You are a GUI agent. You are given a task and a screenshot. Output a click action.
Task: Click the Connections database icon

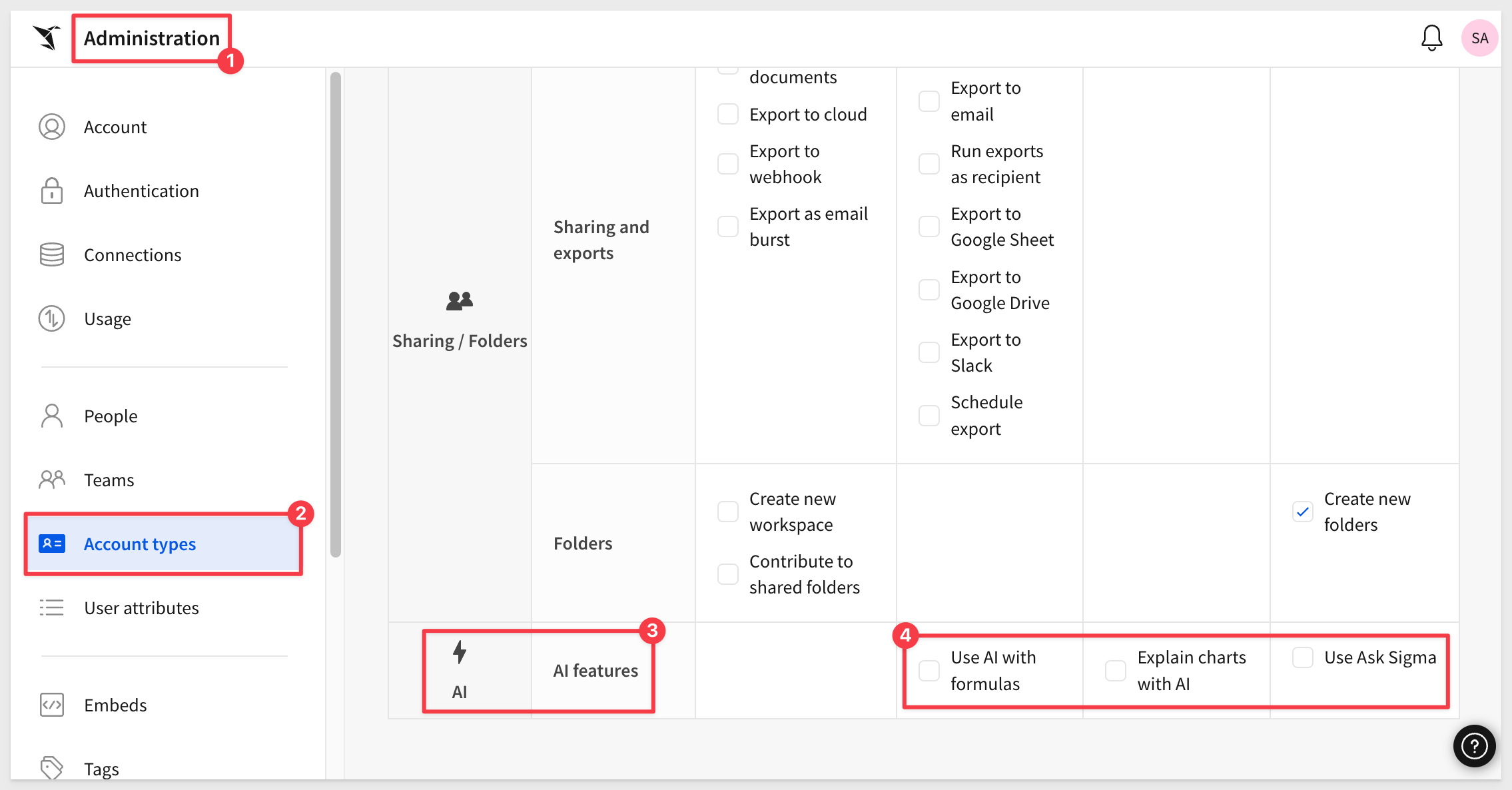point(52,254)
